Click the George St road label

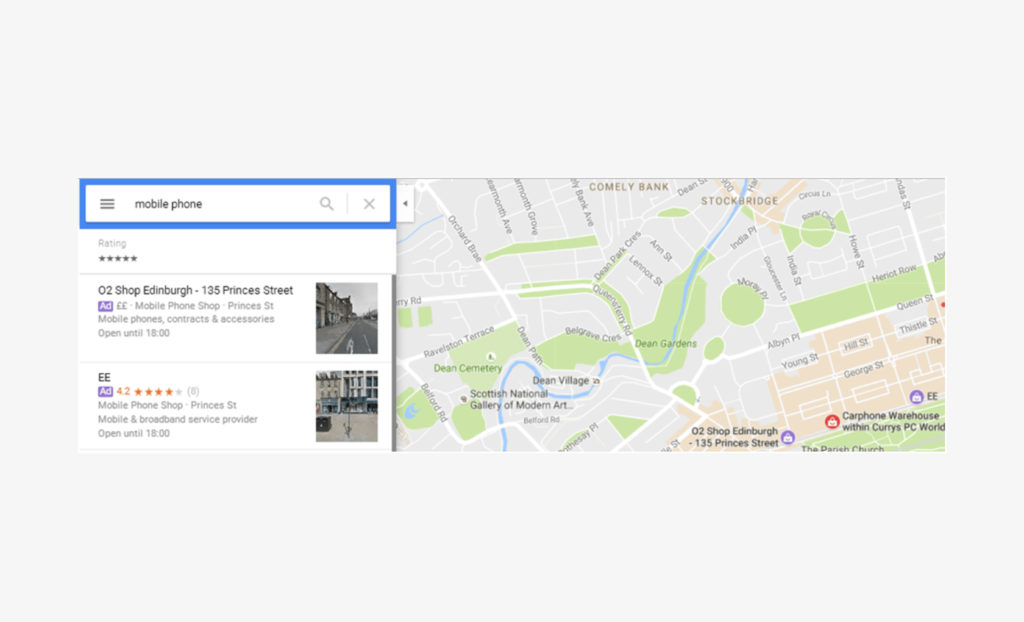(x=863, y=370)
